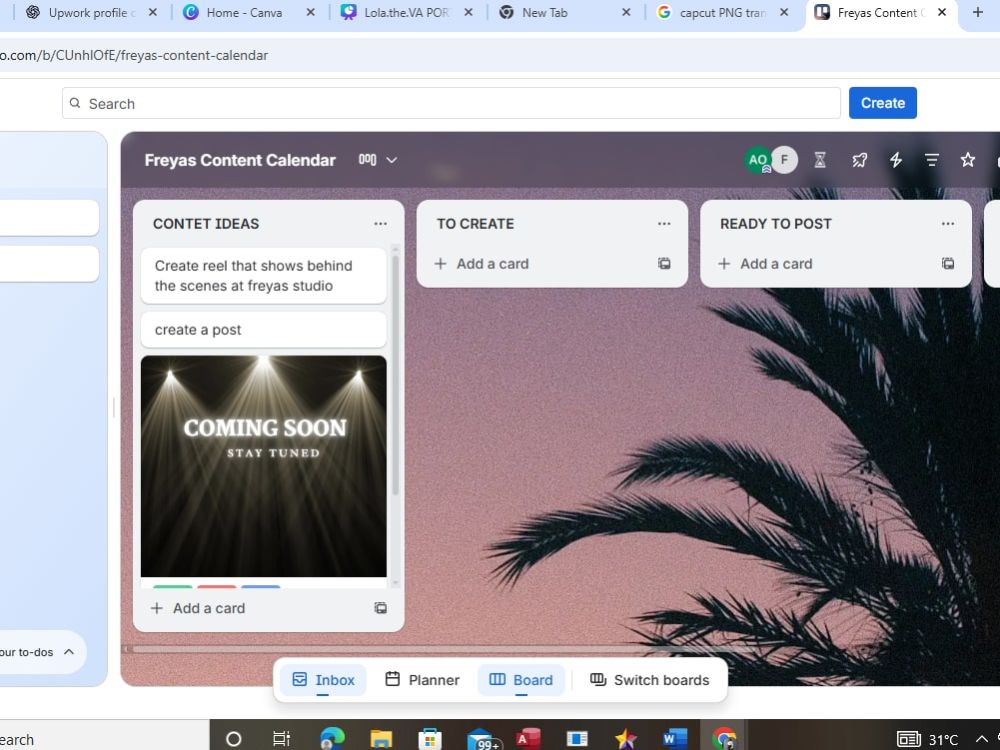Open the 'create a post' card
Viewport: 1000px width, 750px height.
point(263,330)
